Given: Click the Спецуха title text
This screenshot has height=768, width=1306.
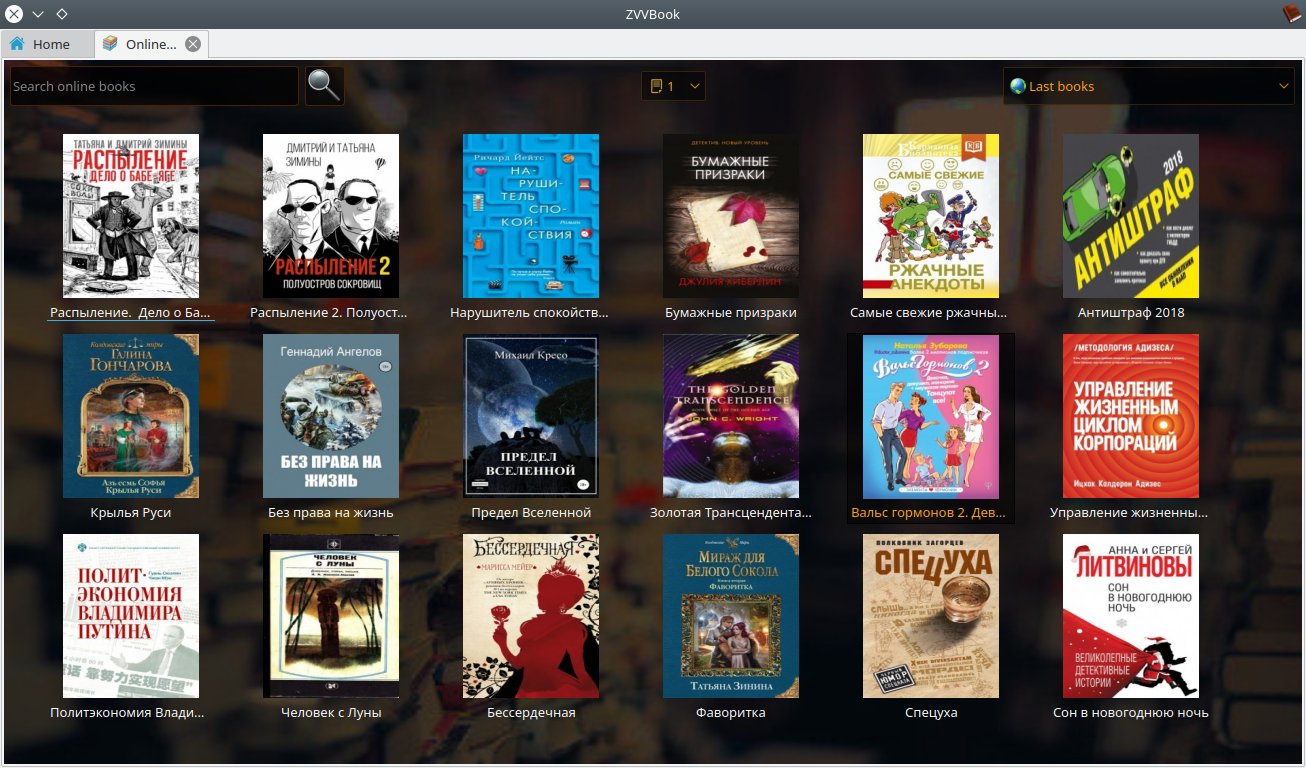Looking at the screenshot, I should 931,713.
